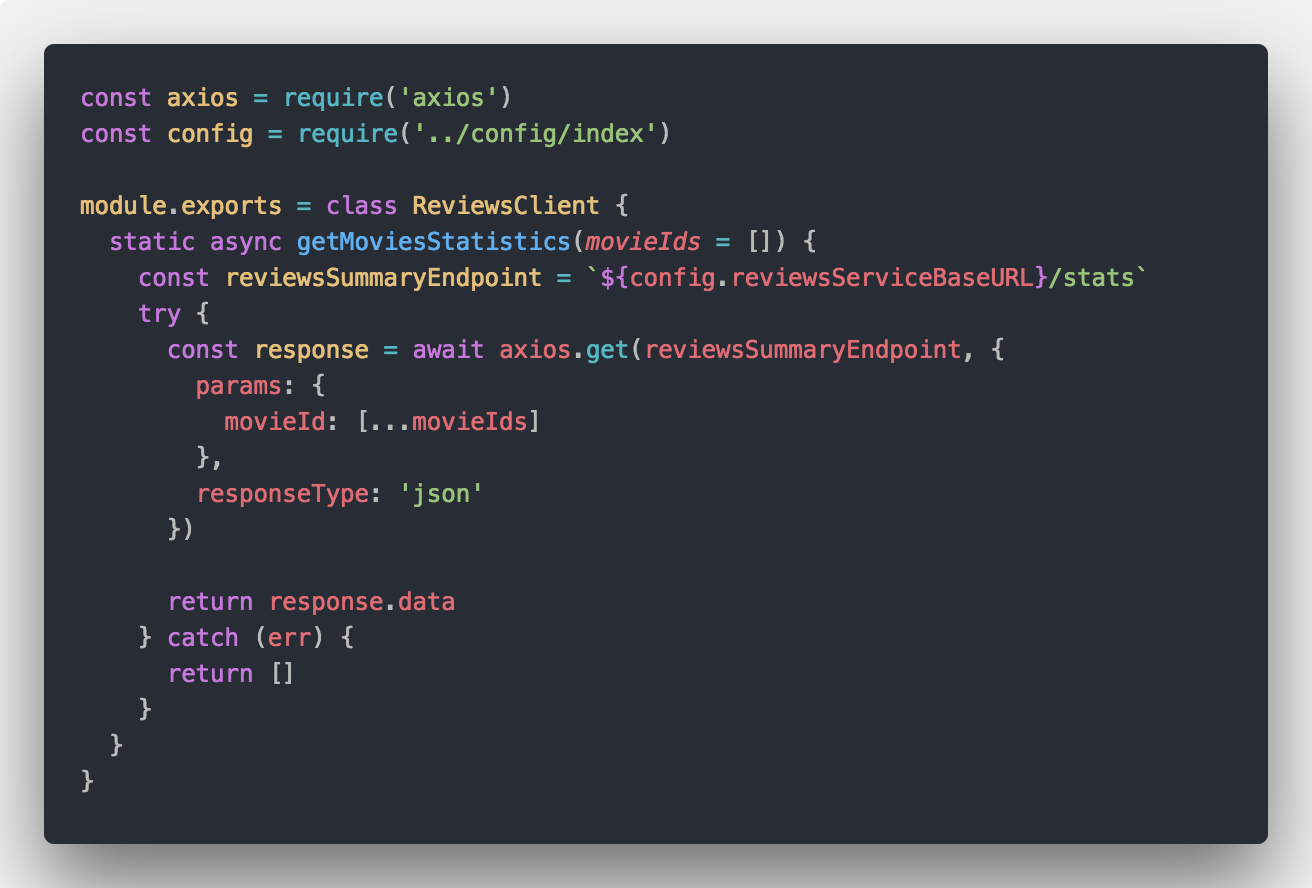Click the 'json' string value
This screenshot has width=1312, height=888.
click(x=442, y=494)
